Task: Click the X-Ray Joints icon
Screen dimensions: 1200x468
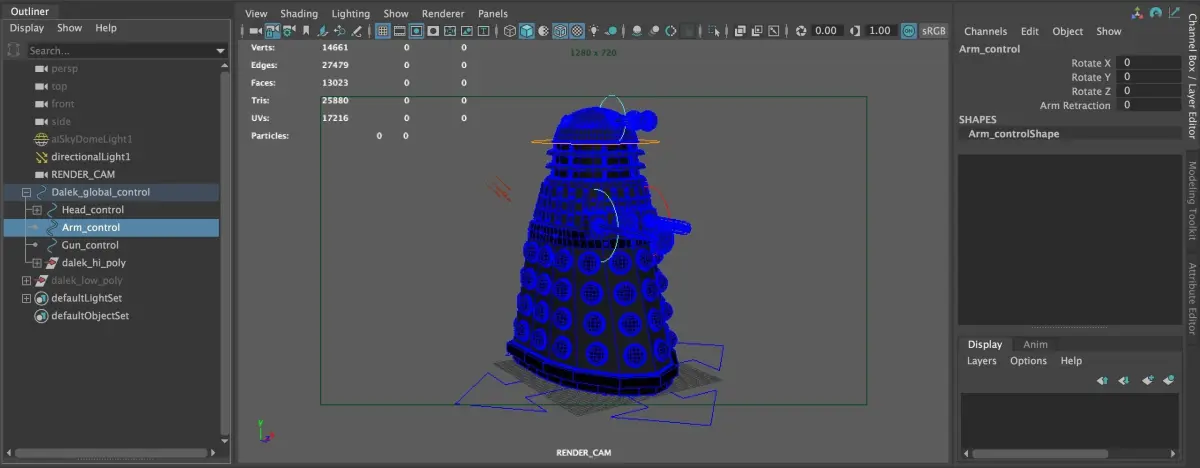Action: click(773, 31)
